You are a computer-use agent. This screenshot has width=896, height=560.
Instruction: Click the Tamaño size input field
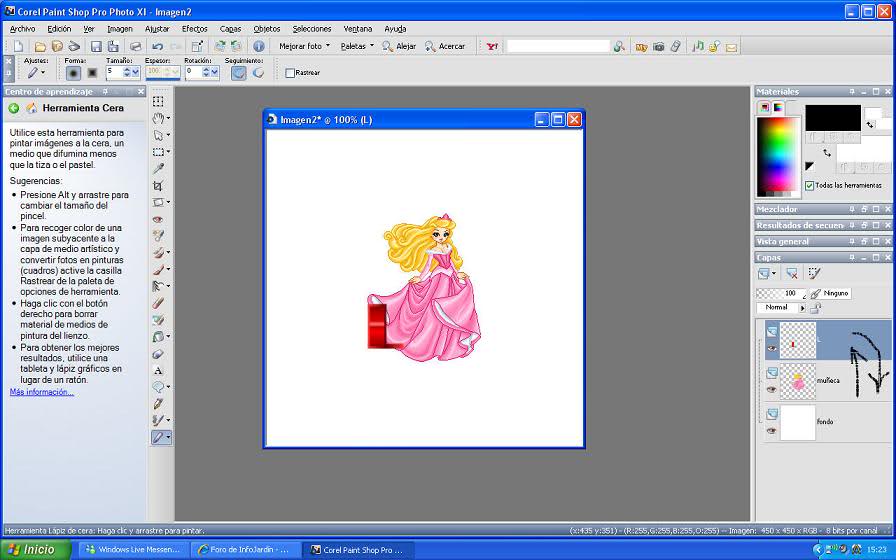[114, 72]
